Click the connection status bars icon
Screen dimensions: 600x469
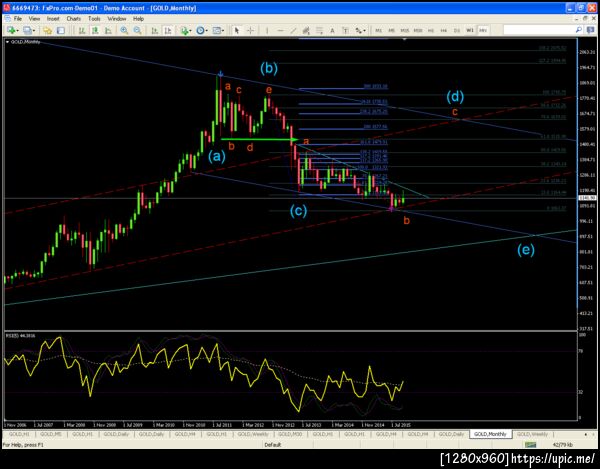click(x=530, y=445)
